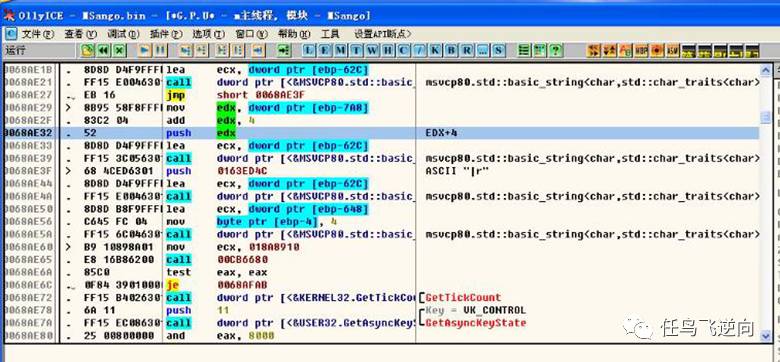Click the disassembly scrollbar up arrow
780x362 pixels.
[x=766, y=70]
